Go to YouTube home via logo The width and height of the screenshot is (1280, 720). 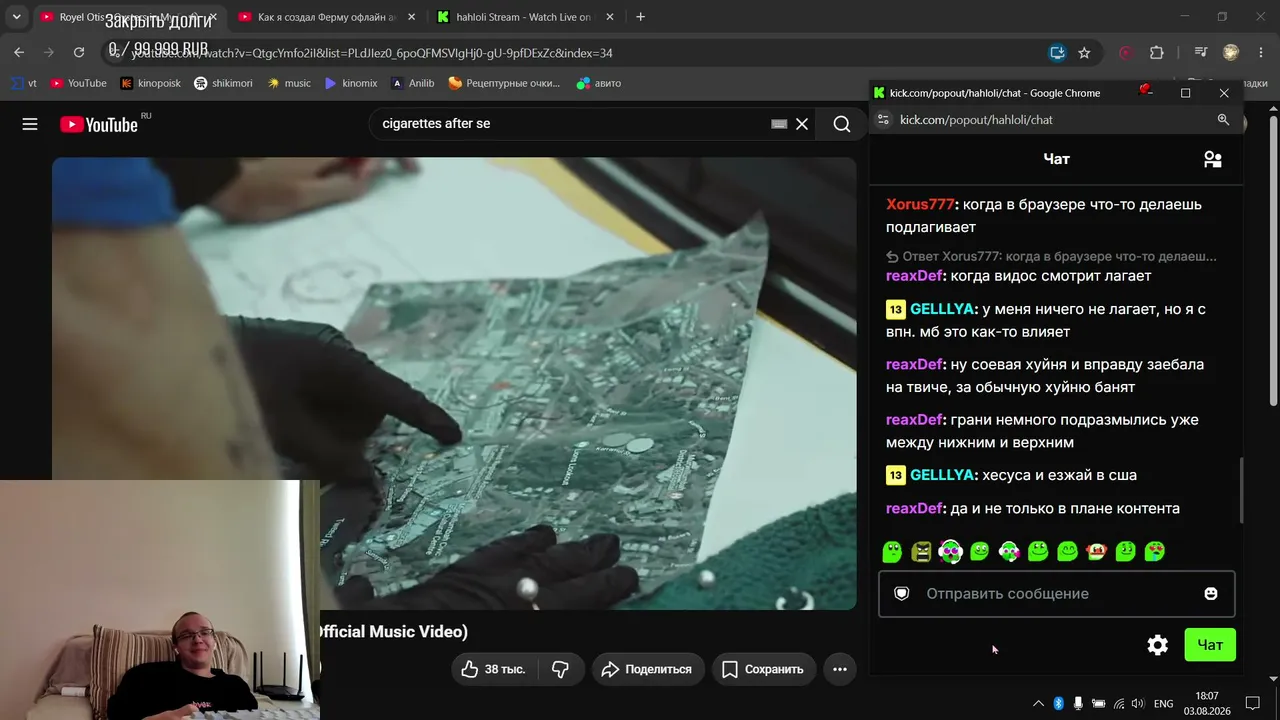point(98,124)
